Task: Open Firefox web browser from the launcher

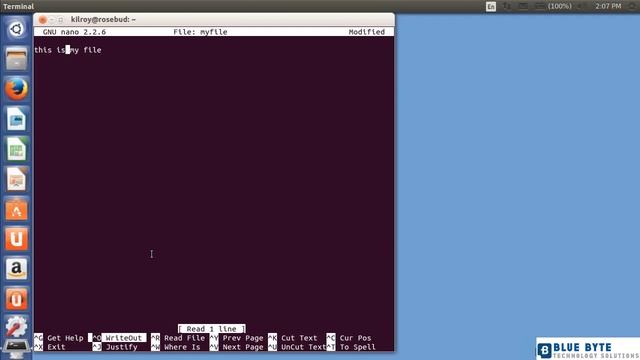Action: (16, 89)
